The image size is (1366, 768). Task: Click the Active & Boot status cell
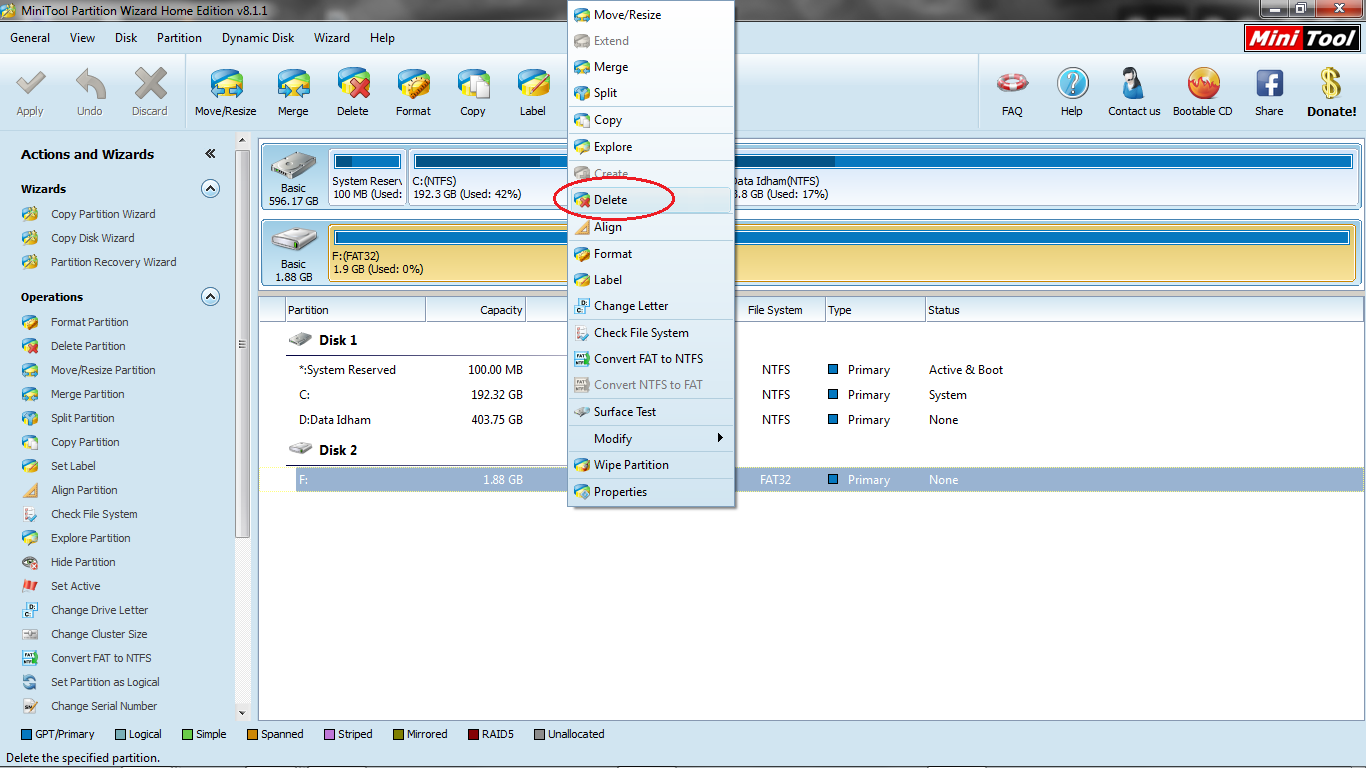tap(966, 370)
